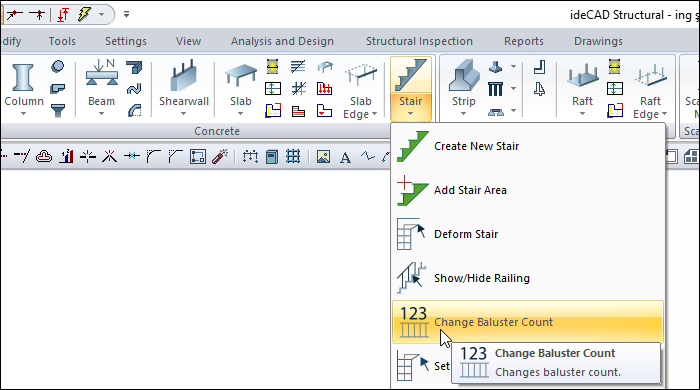Expand the Strip dropdown arrow

(463, 114)
